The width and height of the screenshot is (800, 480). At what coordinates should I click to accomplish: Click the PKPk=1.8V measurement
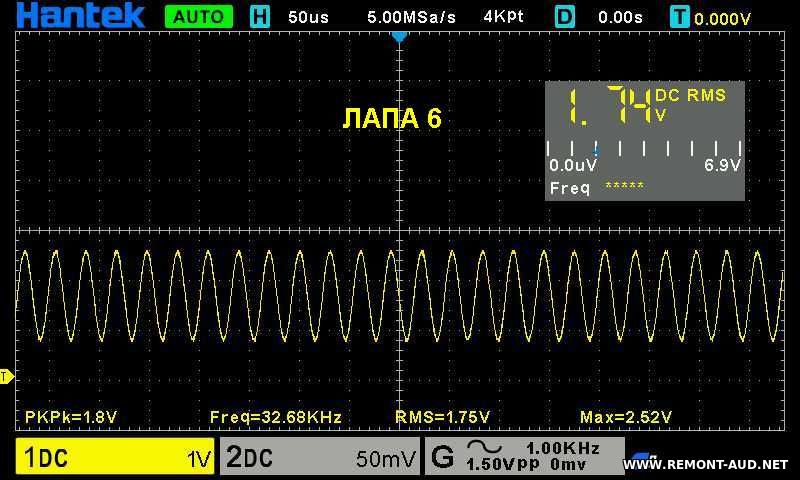[x=71, y=417]
